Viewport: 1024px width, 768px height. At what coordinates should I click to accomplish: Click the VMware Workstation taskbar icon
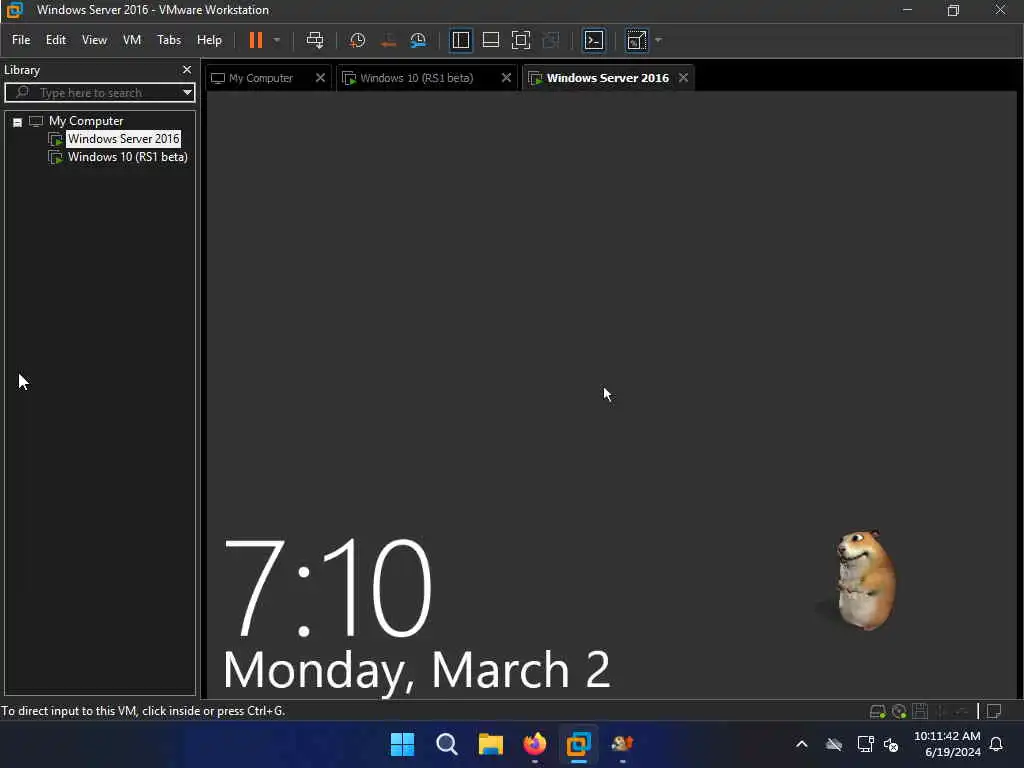(579, 744)
